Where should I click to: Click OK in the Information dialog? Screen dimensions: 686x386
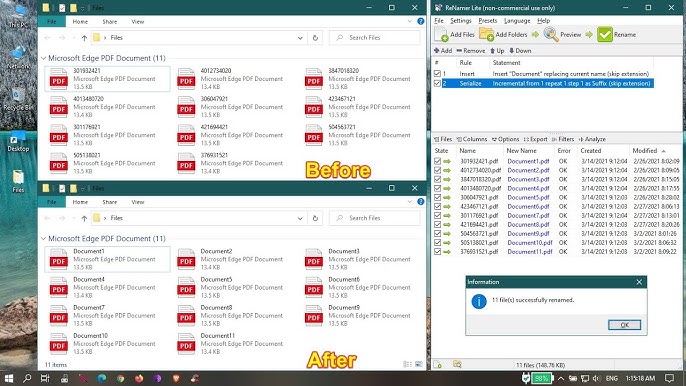tap(624, 325)
